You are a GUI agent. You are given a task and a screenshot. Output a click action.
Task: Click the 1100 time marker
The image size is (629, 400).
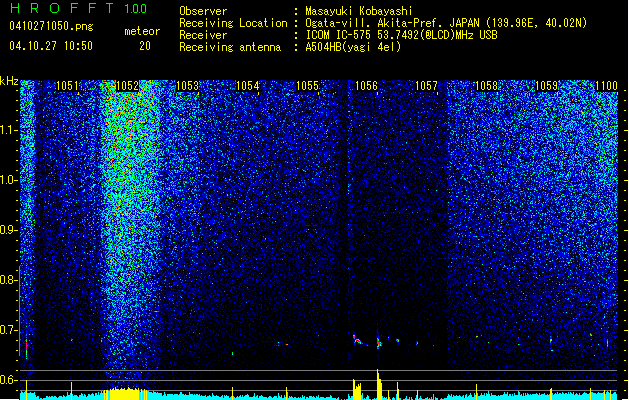click(x=606, y=86)
